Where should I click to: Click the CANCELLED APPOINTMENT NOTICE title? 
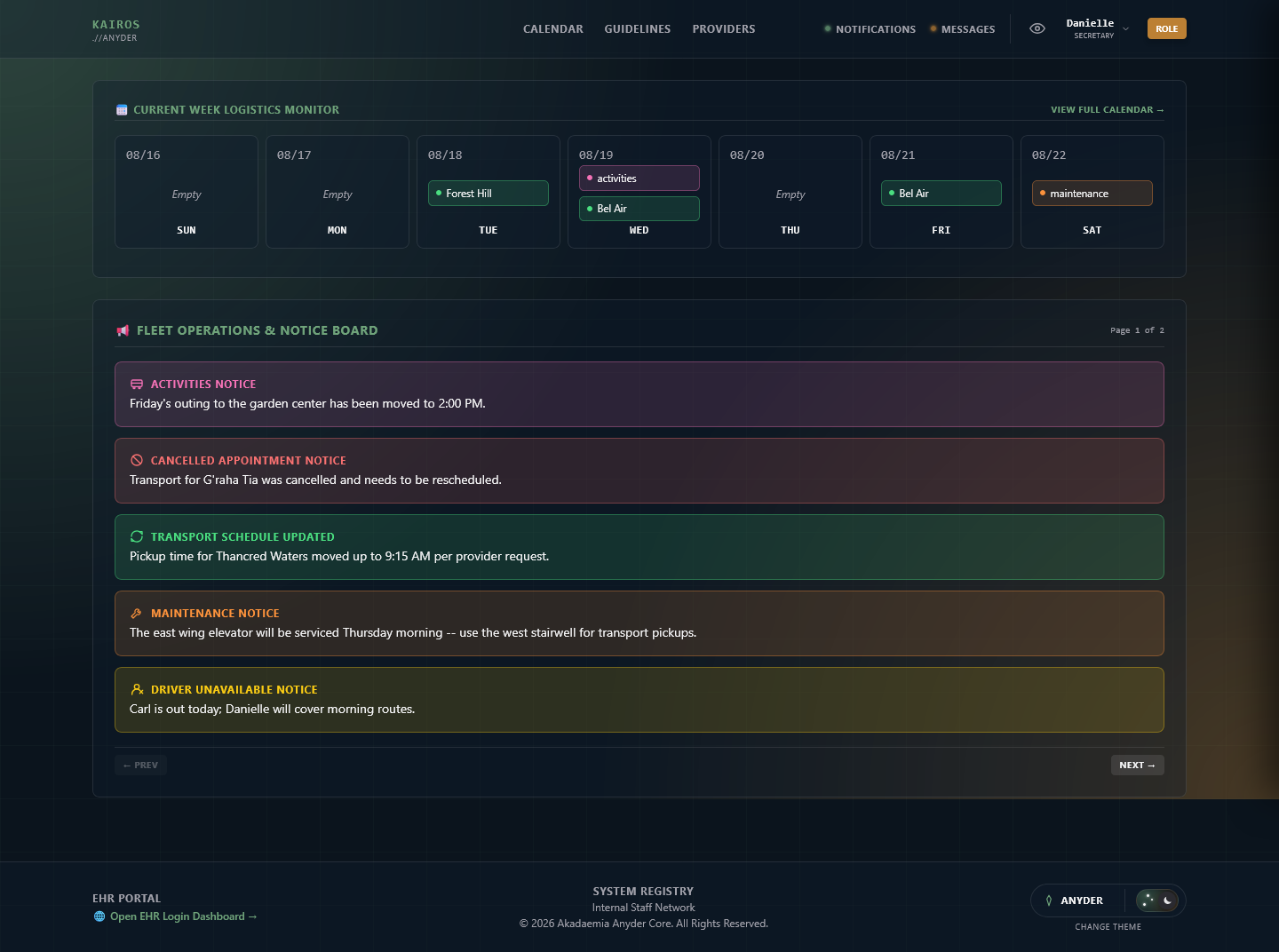pos(249,461)
